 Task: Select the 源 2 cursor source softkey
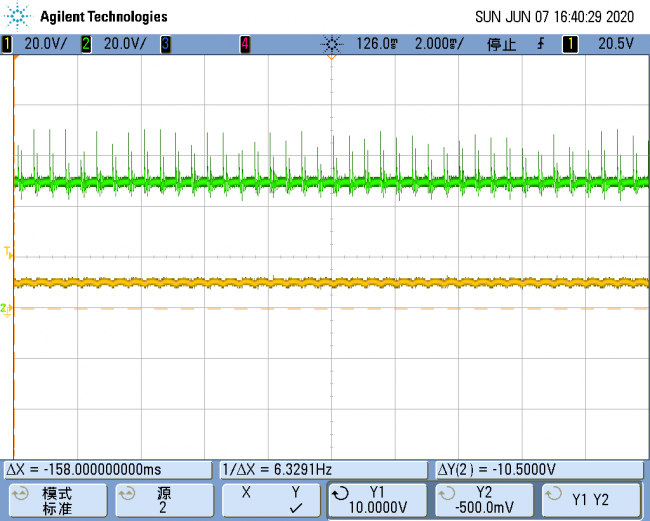tap(164, 500)
